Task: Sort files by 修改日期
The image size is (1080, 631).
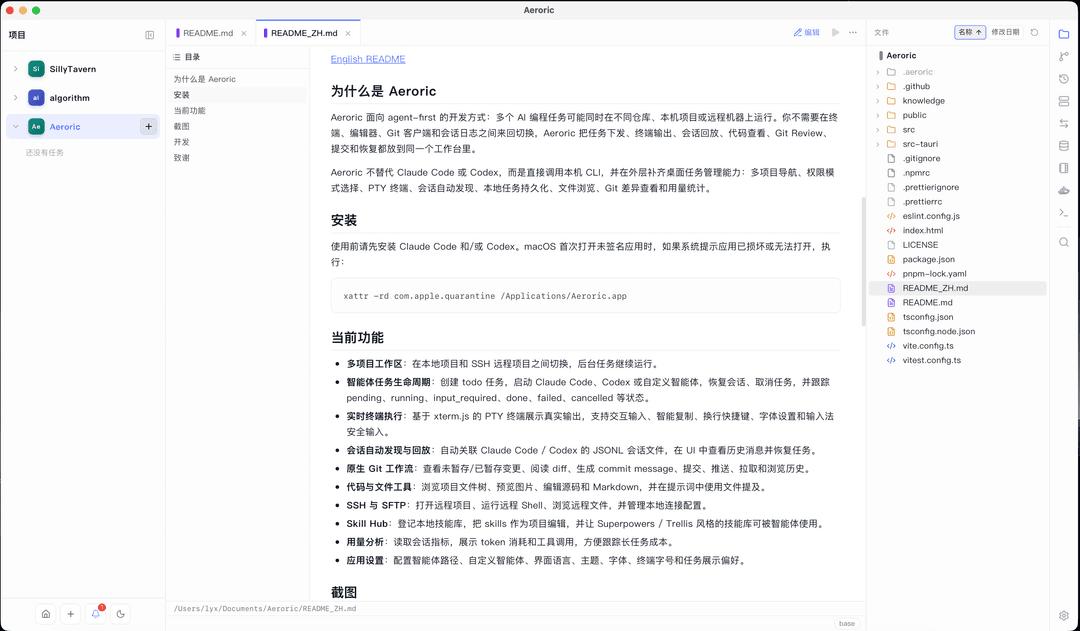Action: (x=1005, y=32)
